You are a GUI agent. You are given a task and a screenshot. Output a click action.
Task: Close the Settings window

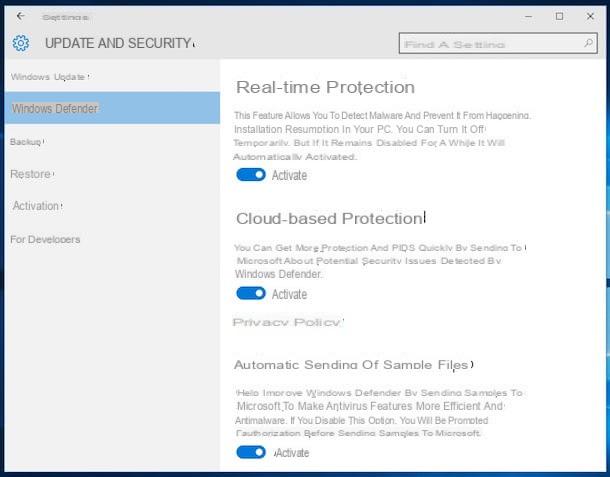[590, 16]
